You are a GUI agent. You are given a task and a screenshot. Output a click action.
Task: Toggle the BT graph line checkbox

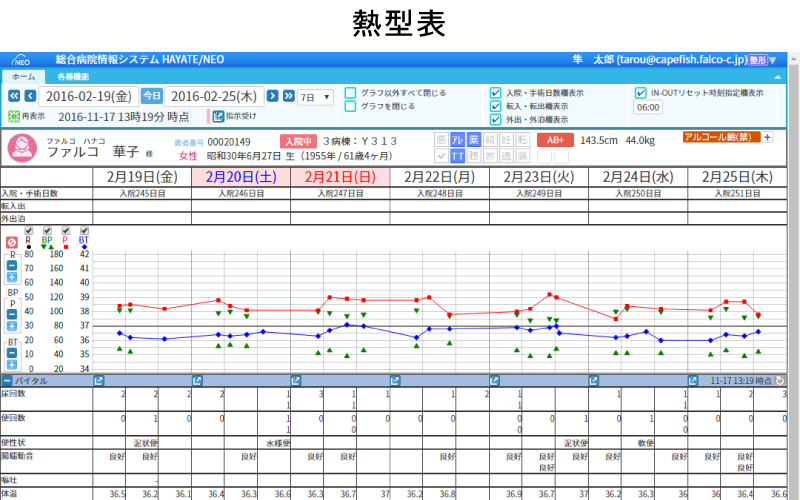(x=84, y=231)
